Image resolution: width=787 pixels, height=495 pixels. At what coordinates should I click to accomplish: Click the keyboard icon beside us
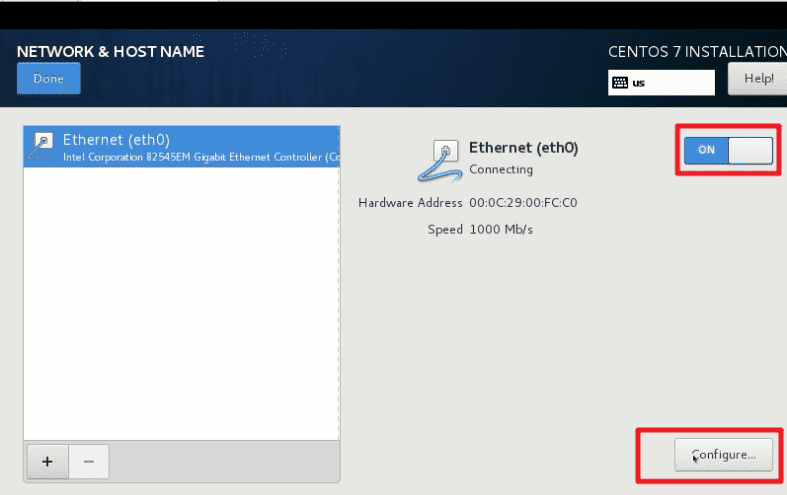point(620,83)
